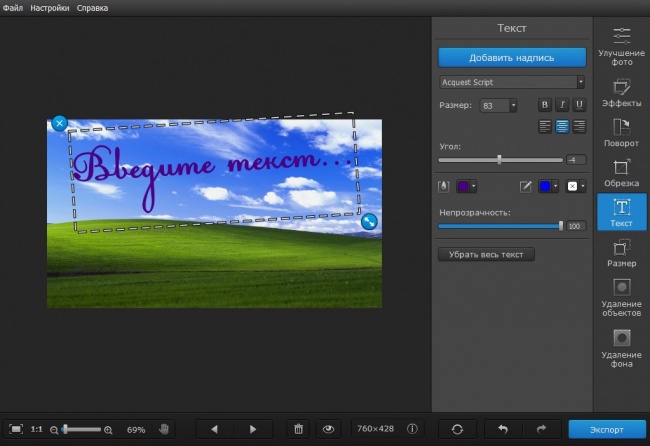The image size is (650, 446).
Task: Toggle bold text formatting
Action: click(545, 105)
